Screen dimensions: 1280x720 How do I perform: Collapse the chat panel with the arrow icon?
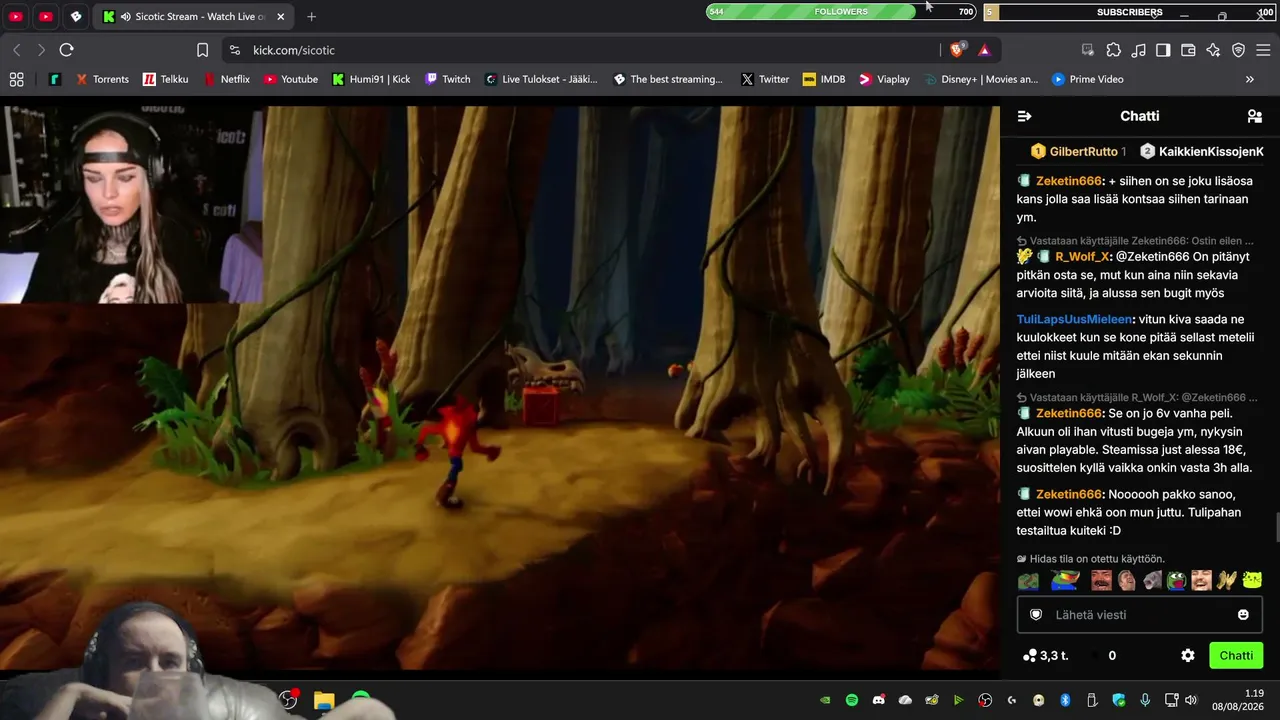tap(1024, 116)
